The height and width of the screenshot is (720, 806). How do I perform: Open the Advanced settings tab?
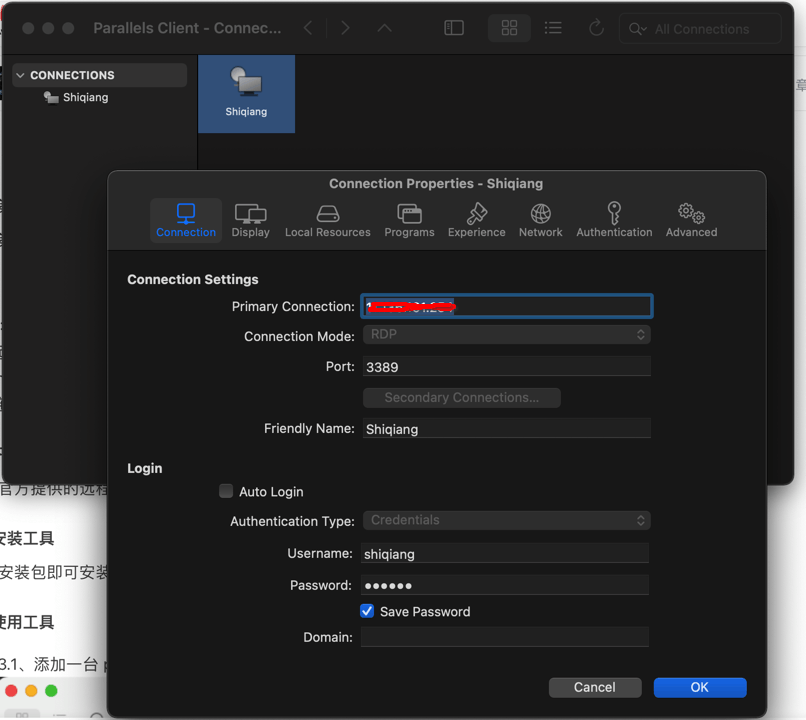(691, 221)
